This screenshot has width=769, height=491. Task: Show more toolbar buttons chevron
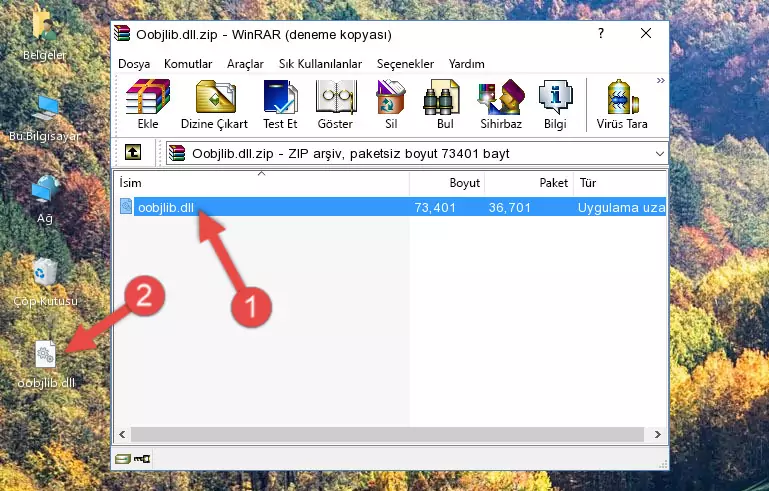(661, 80)
